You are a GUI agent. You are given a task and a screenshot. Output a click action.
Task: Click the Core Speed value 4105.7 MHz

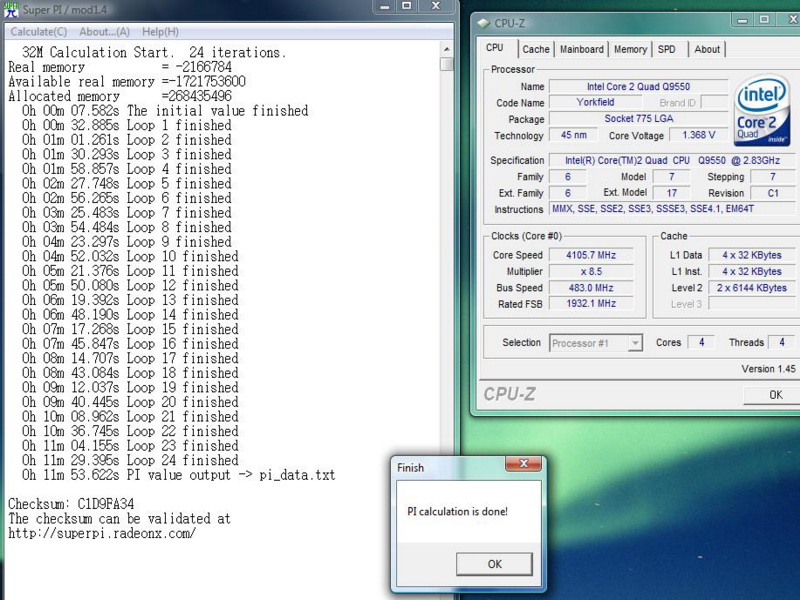pos(591,255)
